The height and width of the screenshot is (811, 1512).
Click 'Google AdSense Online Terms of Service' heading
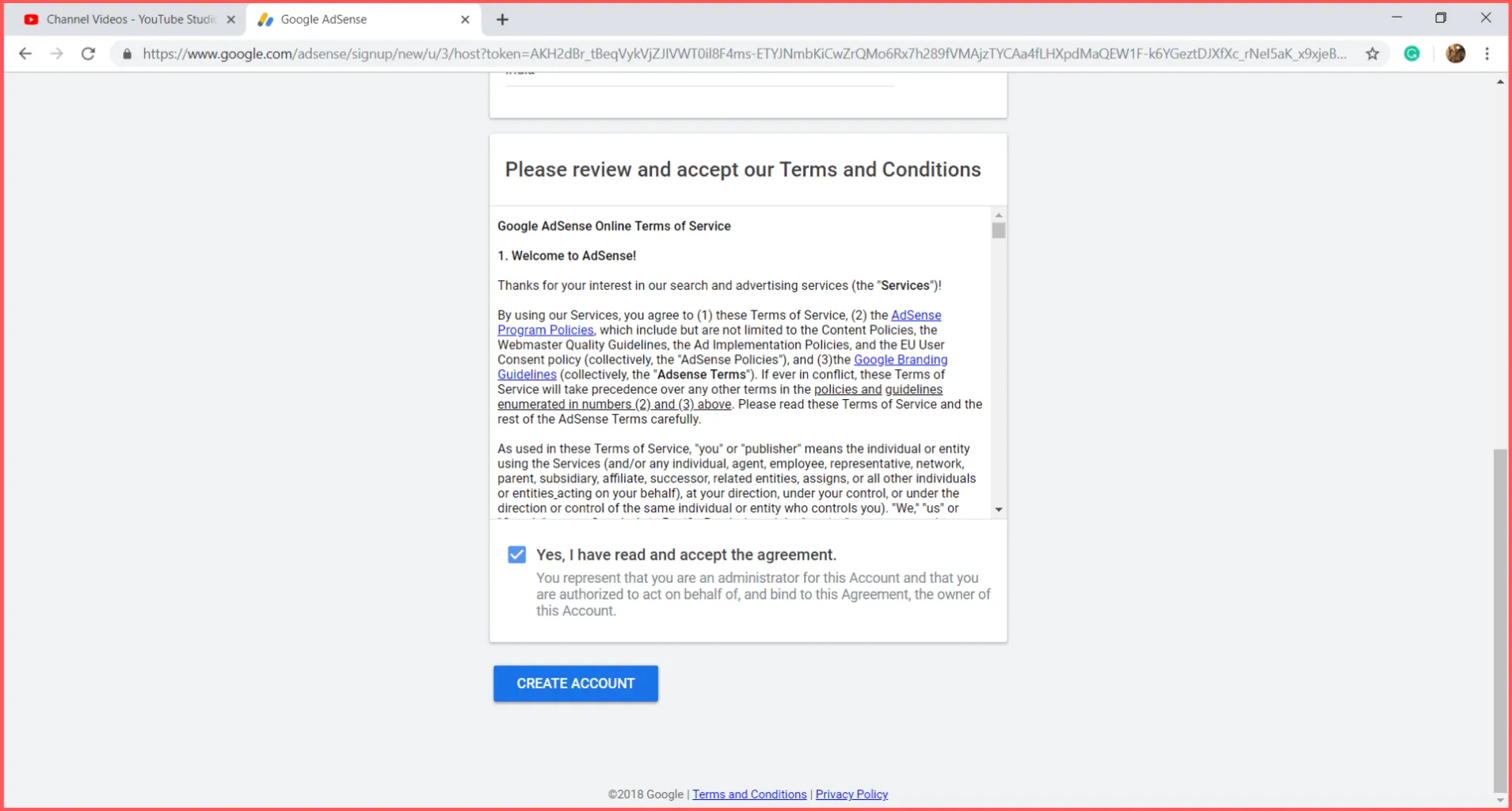click(614, 226)
